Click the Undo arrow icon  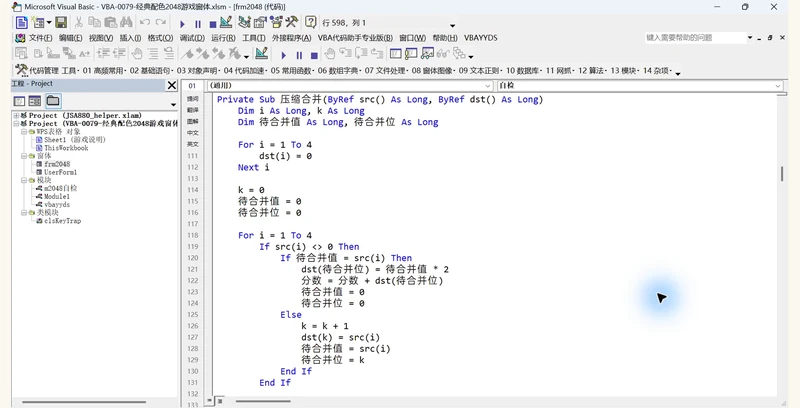[x=145, y=22]
